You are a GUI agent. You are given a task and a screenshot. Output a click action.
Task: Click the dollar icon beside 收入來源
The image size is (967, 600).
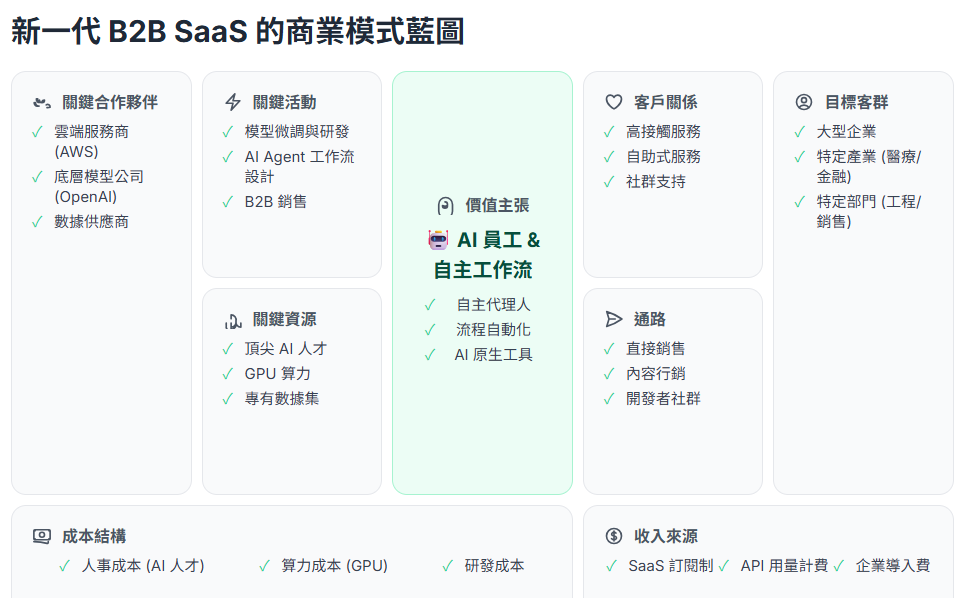[x=614, y=536]
